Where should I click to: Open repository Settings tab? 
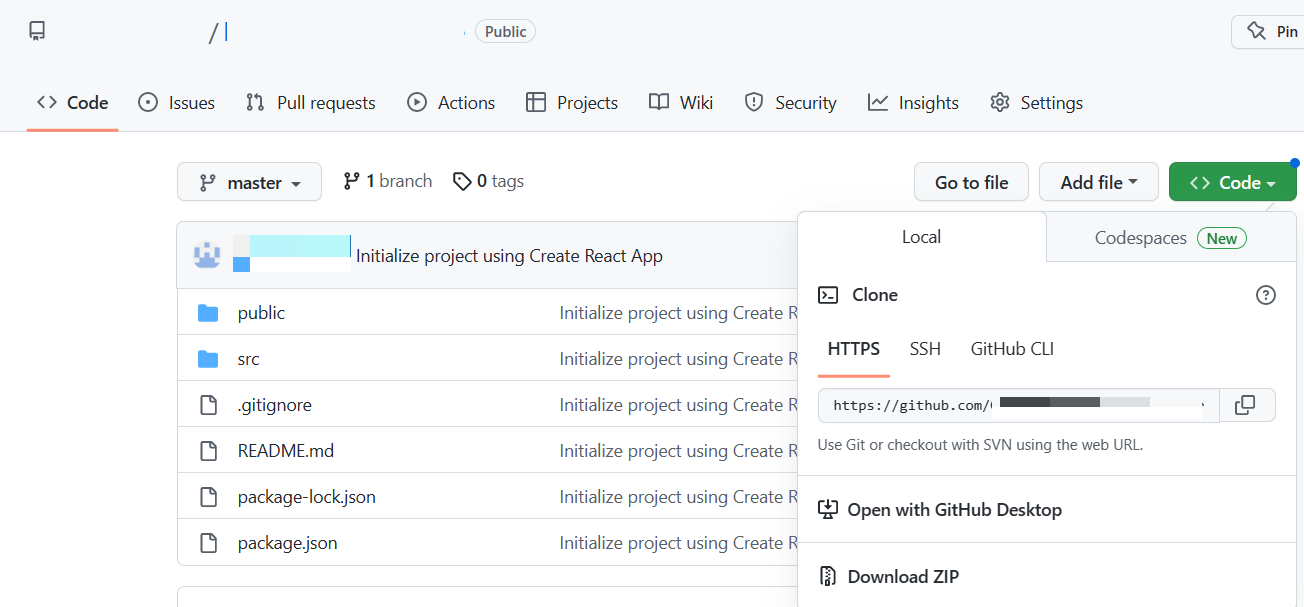tap(1037, 102)
